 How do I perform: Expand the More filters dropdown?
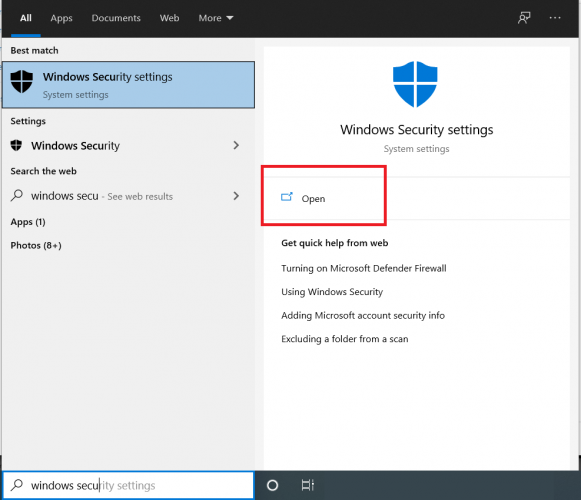tap(216, 18)
